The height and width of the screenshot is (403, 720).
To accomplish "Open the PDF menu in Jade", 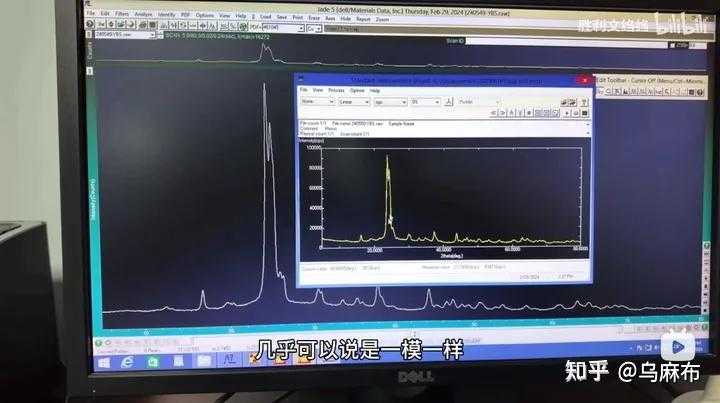I will click(x=185, y=15).
